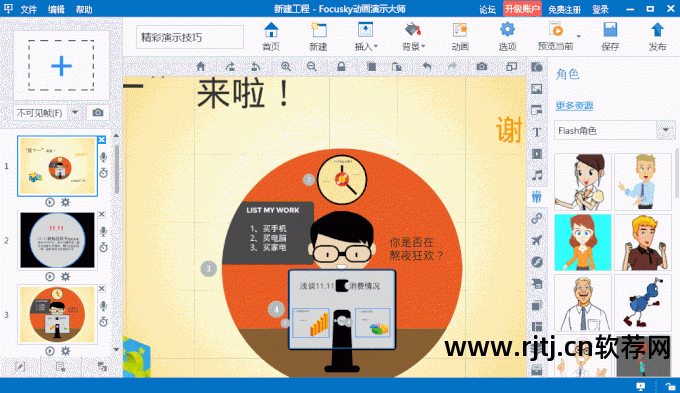Viewport: 680px width, 393px height.
Task: Set timer for slide 1
Action: coord(103,173)
